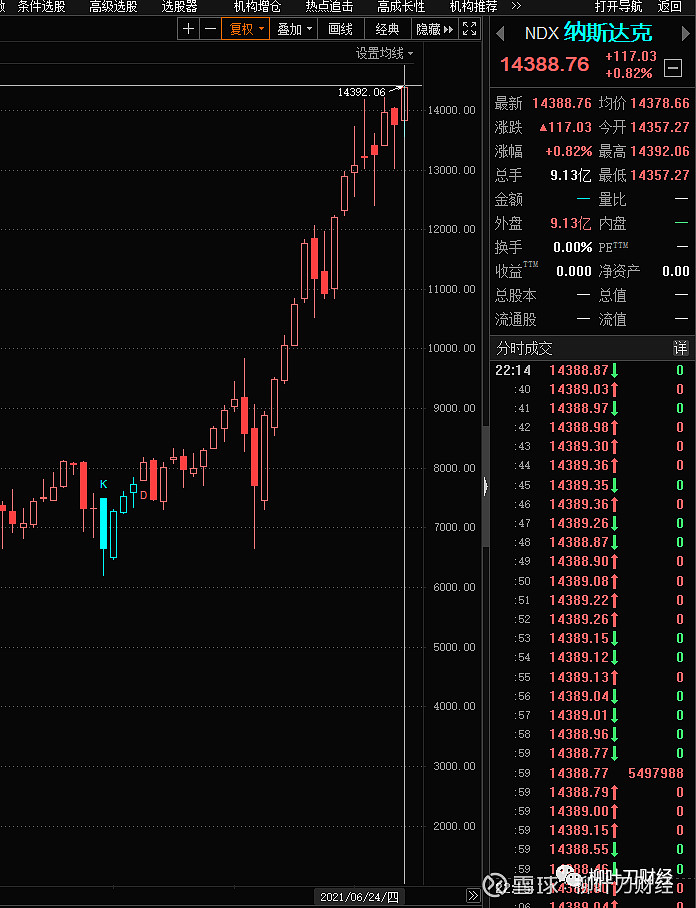Toggle fullscreen chart view icon
Viewport: 696px width, 908px height.
click(470, 28)
